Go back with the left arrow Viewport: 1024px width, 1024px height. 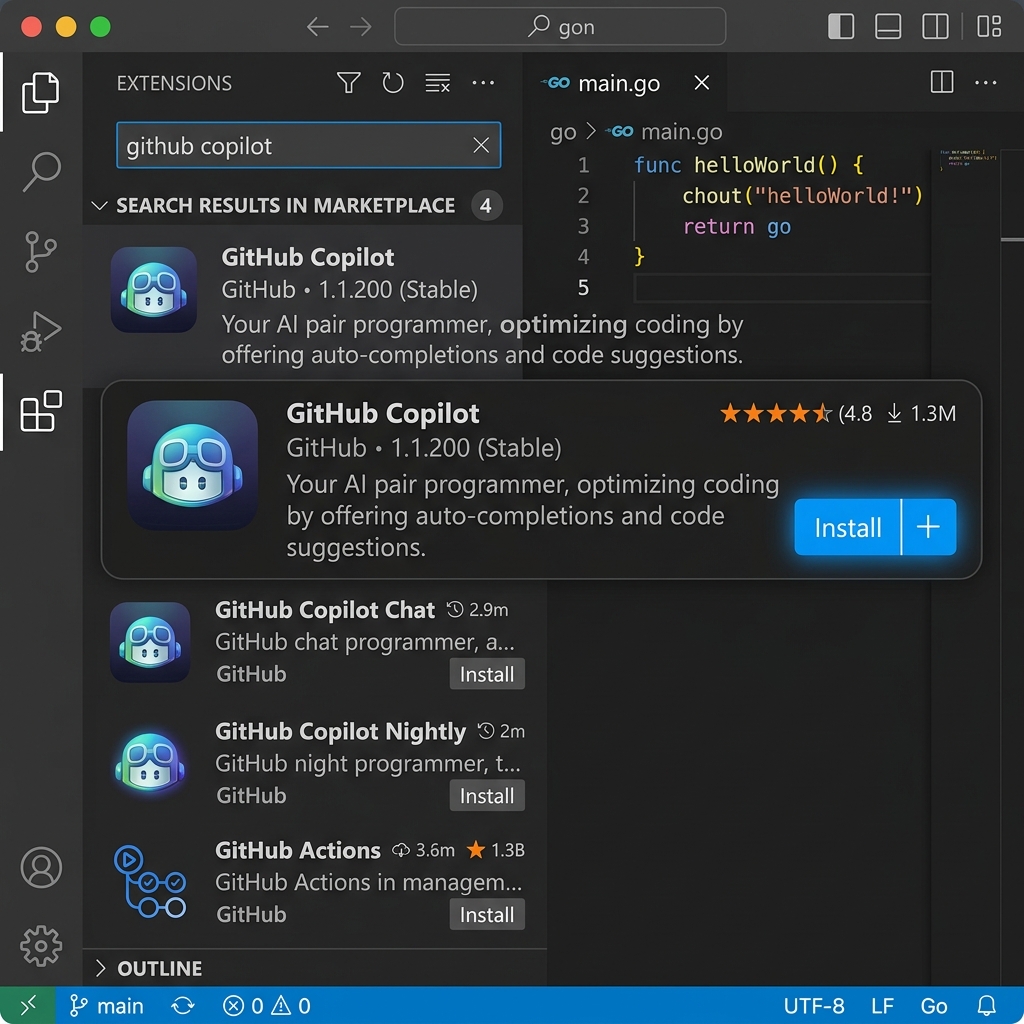click(317, 27)
